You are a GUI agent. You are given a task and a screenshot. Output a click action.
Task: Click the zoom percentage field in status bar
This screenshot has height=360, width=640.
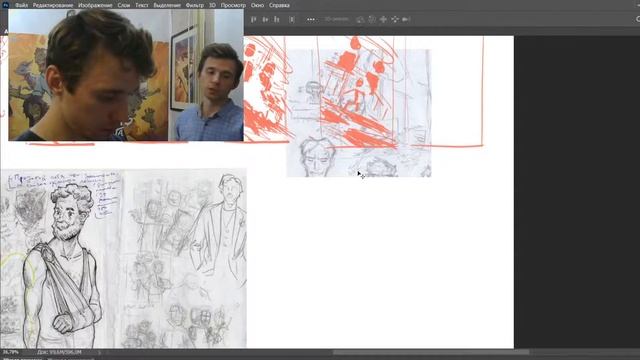[x=11, y=352]
